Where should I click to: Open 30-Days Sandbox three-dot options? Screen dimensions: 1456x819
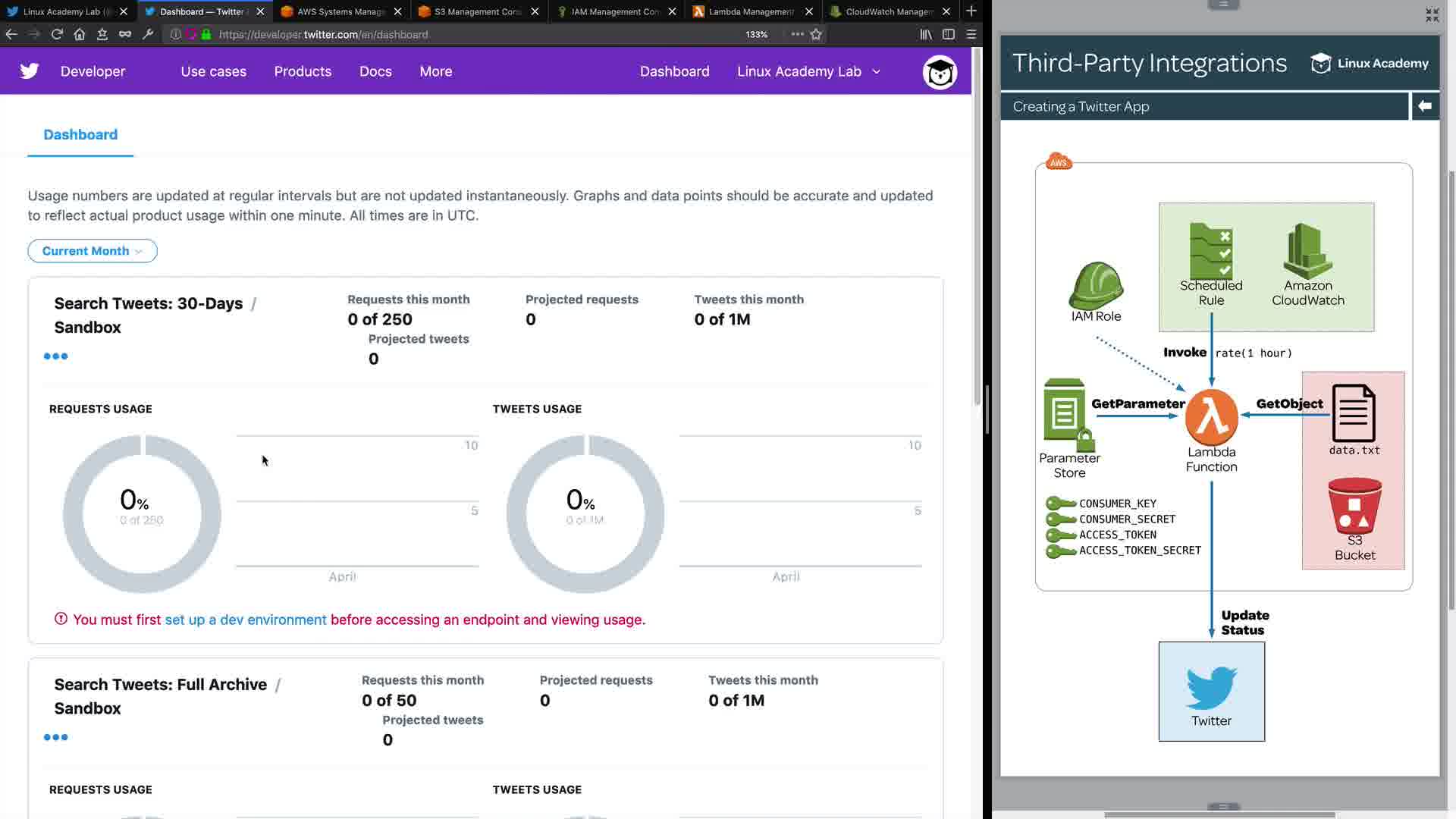55,356
